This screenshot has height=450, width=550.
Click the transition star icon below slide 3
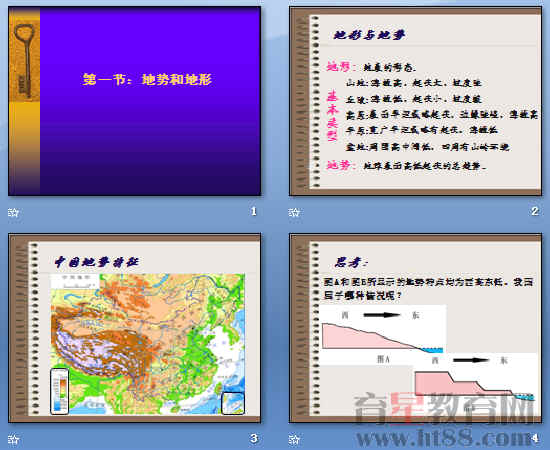pos(13,439)
